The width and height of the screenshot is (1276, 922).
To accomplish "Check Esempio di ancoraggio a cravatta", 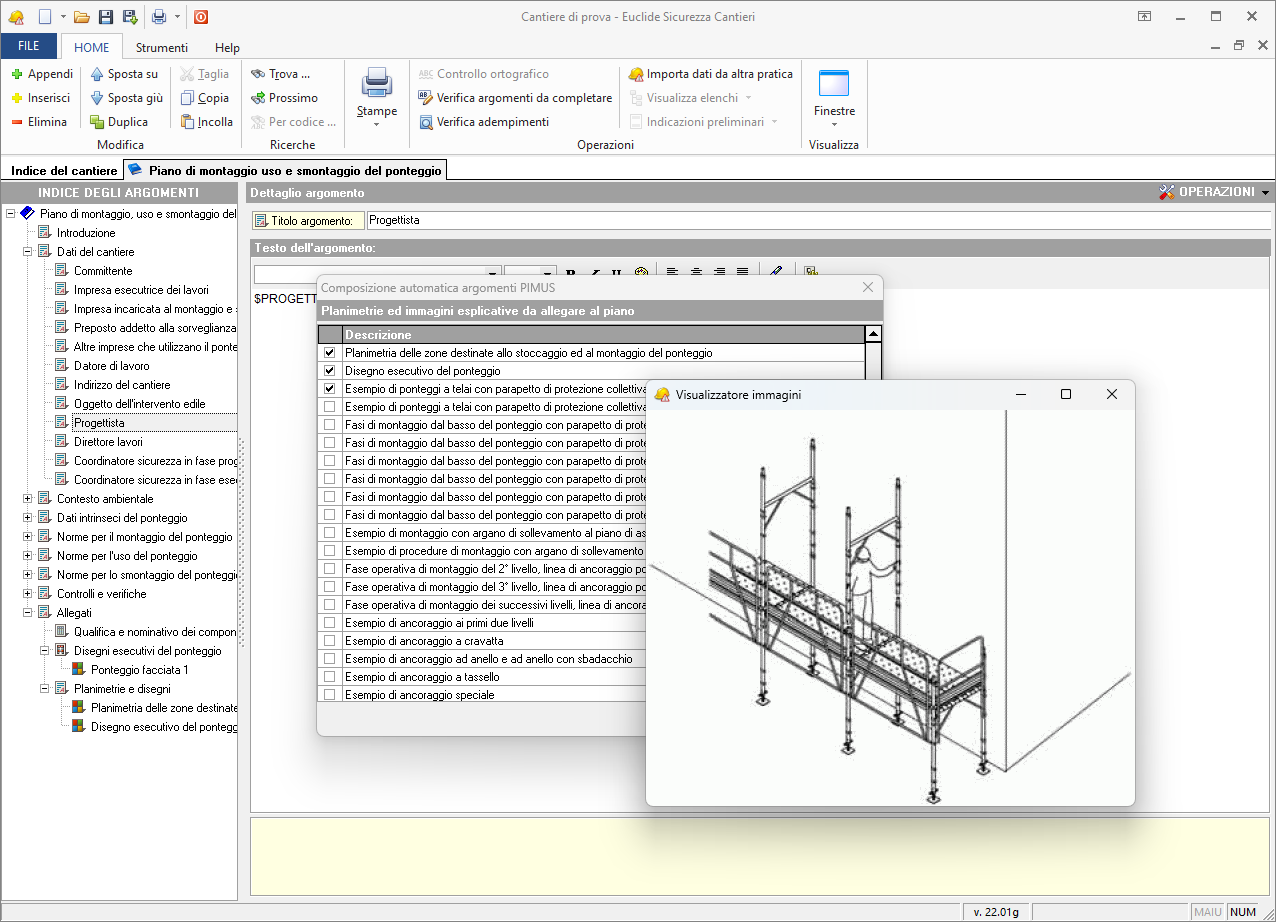I will point(329,641).
